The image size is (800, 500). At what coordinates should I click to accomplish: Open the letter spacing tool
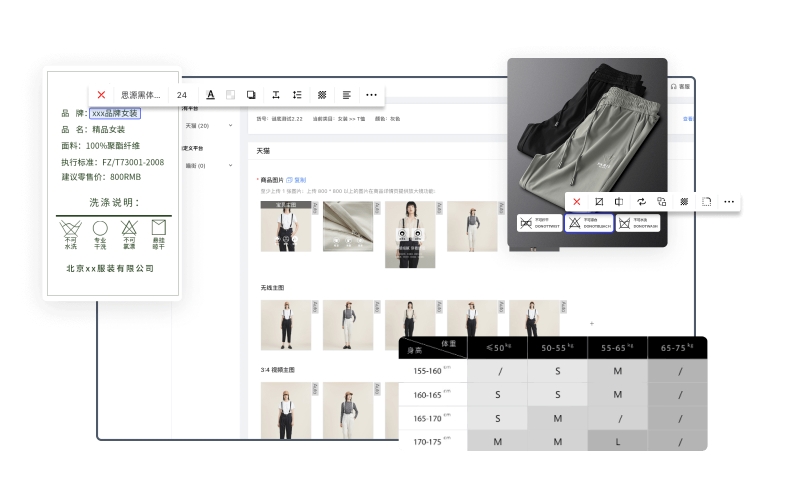(x=275, y=95)
